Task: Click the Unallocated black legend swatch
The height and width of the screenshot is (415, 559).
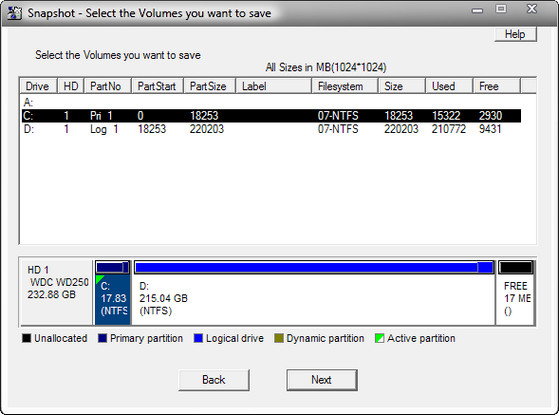Action: coord(26,338)
